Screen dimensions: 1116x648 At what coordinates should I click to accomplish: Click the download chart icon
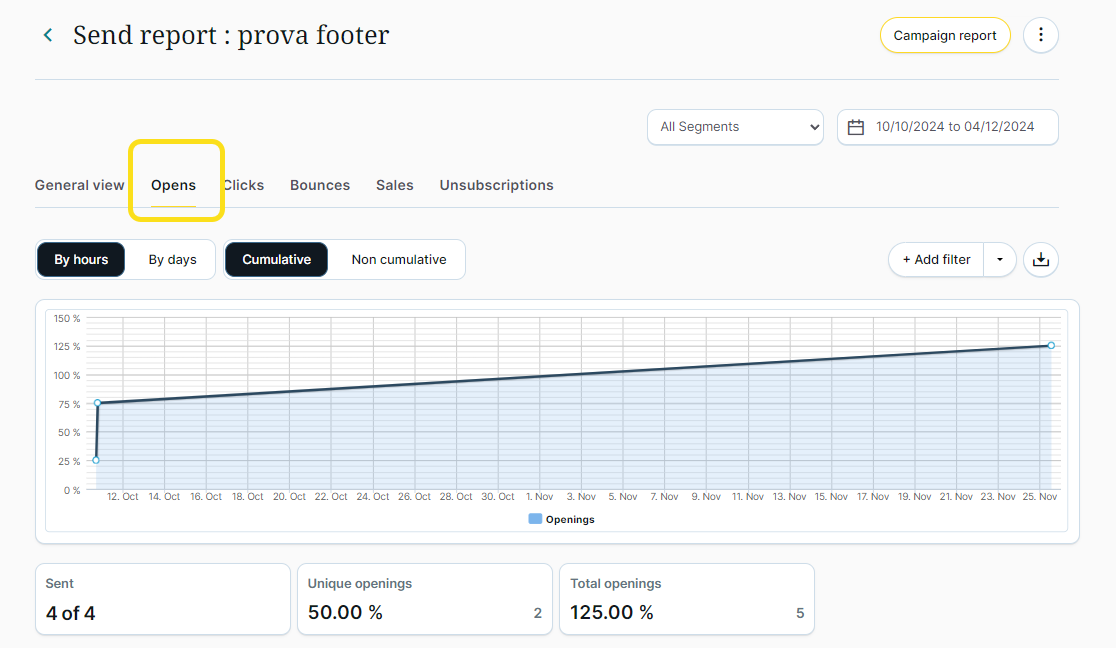tap(1041, 260)
